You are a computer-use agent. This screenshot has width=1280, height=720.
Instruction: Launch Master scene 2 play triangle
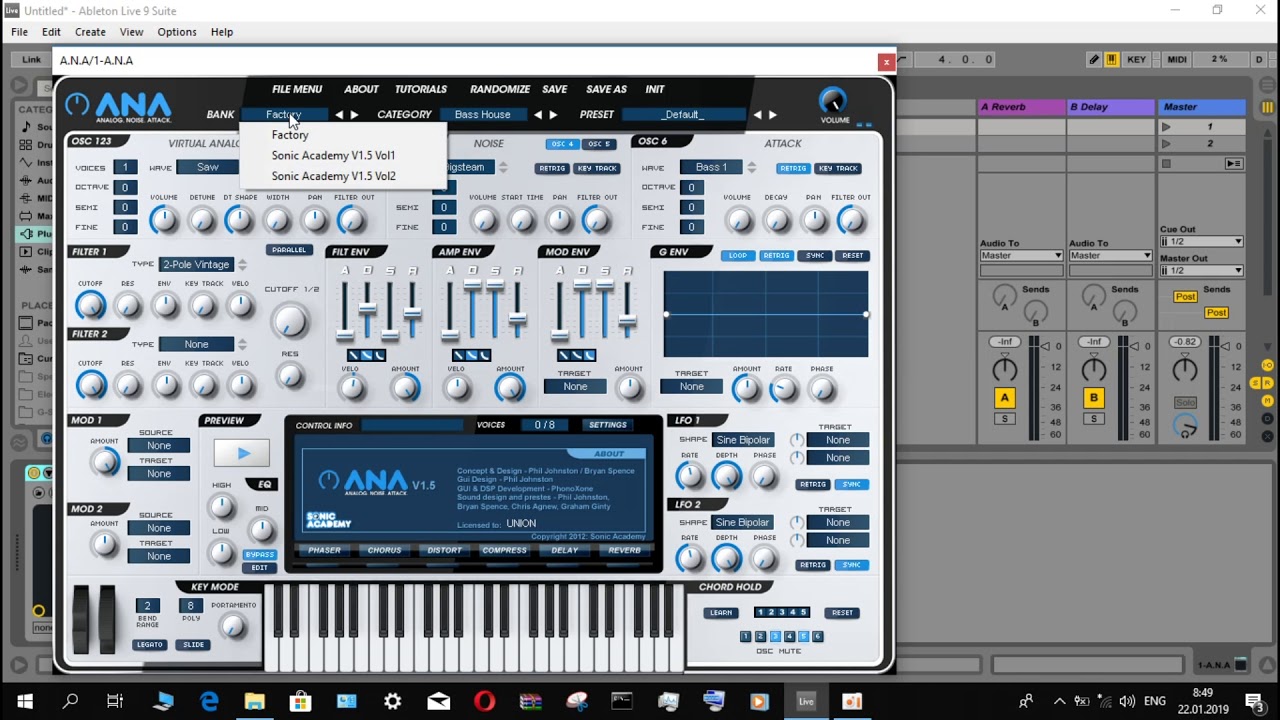point(1166,144)
